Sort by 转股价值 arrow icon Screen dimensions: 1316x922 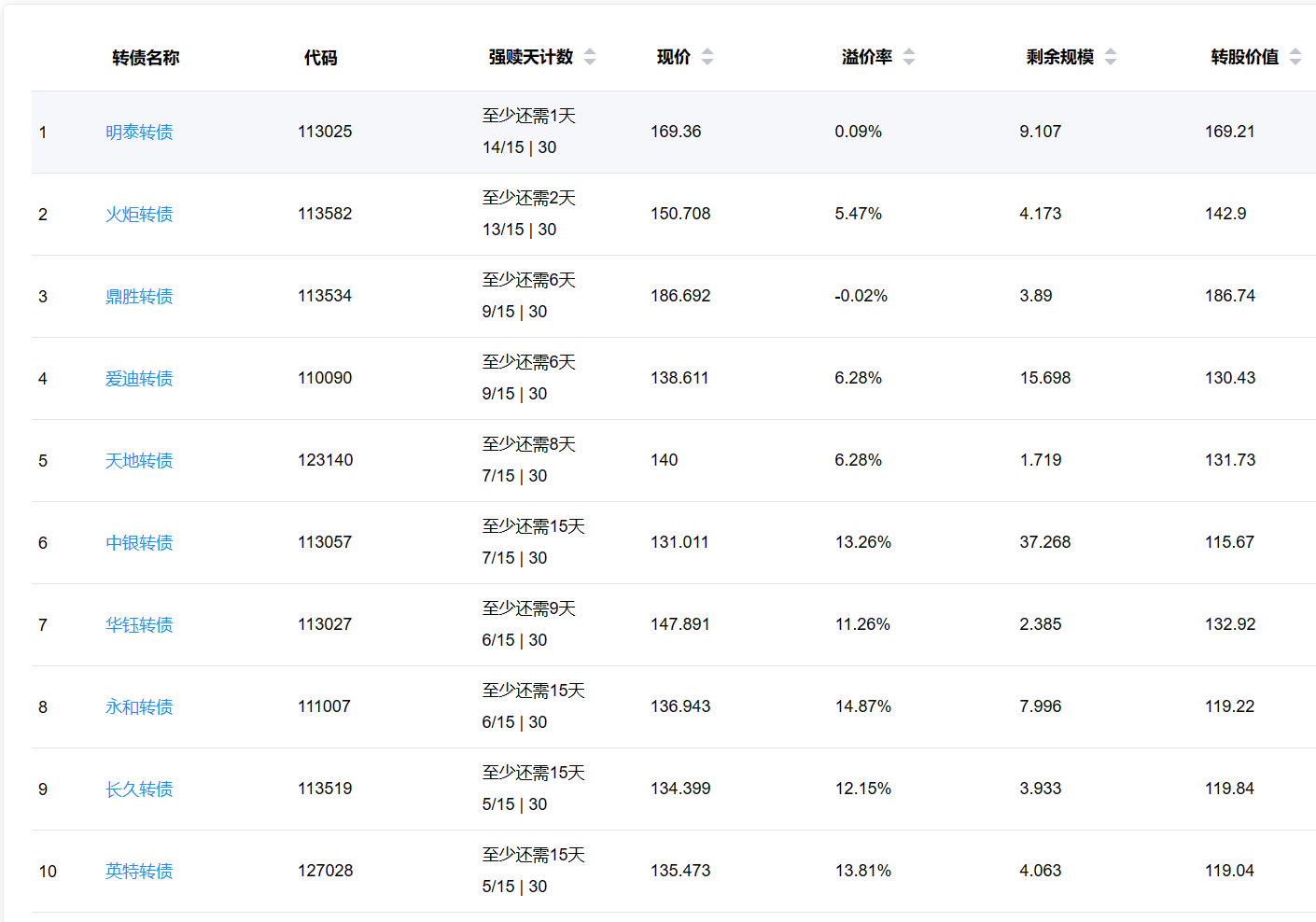(x=1295, y=57)
